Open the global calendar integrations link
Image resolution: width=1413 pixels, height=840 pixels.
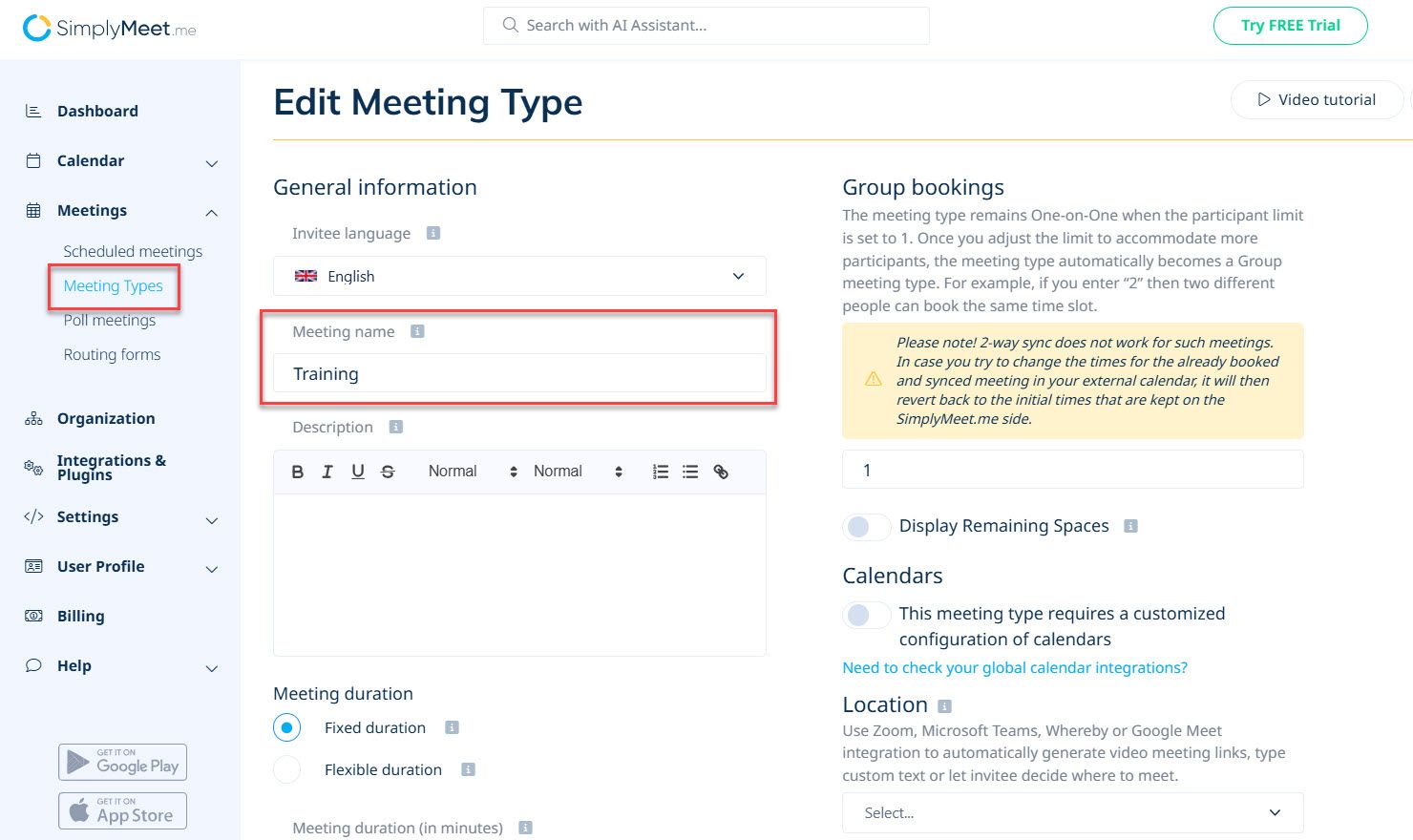tap(1014, 667)
